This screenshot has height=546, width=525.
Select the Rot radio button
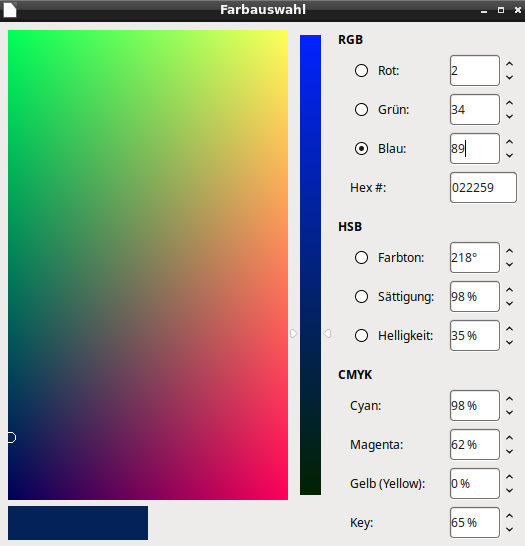pyautogui.click(x=361, y=71)
